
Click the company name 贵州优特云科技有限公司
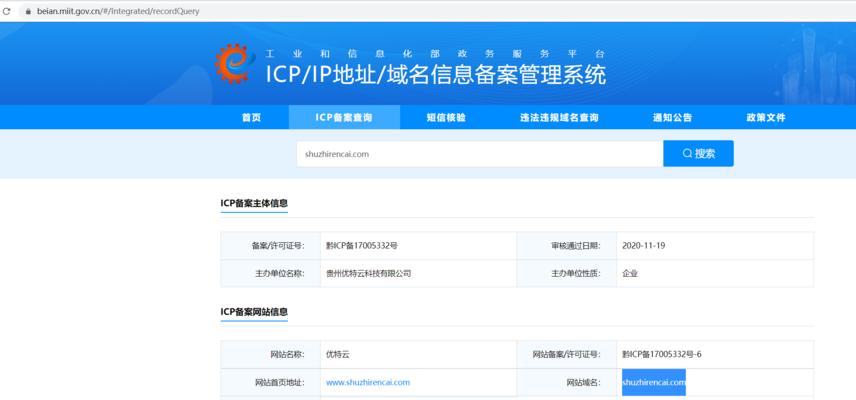(368, 273)
